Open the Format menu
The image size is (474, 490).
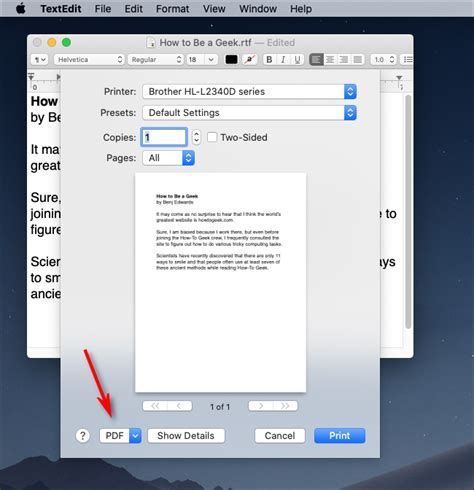(x=172, y=9)
